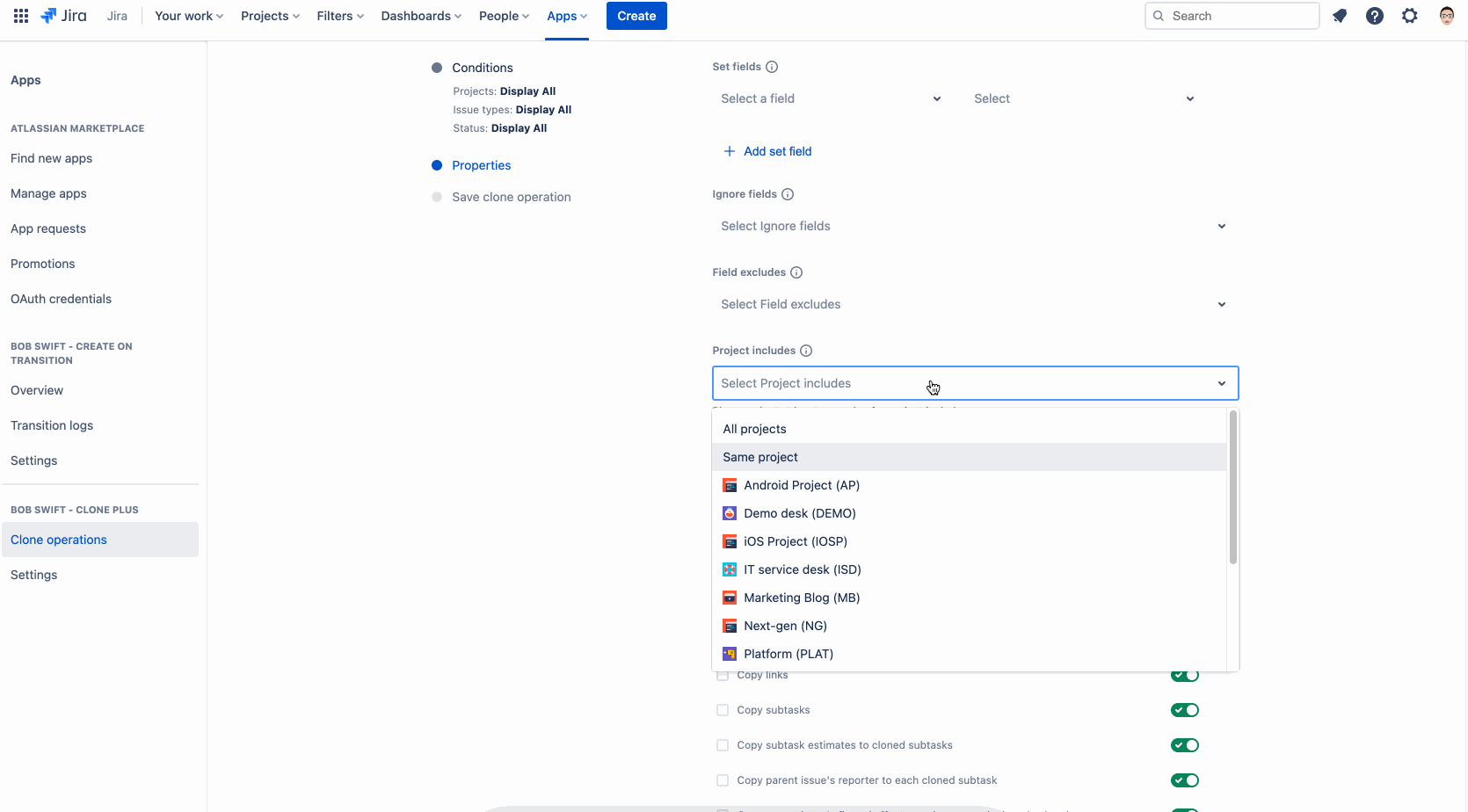Open Transition logs in sidebar
1468x812 pixels.
(x=52, y=425)
